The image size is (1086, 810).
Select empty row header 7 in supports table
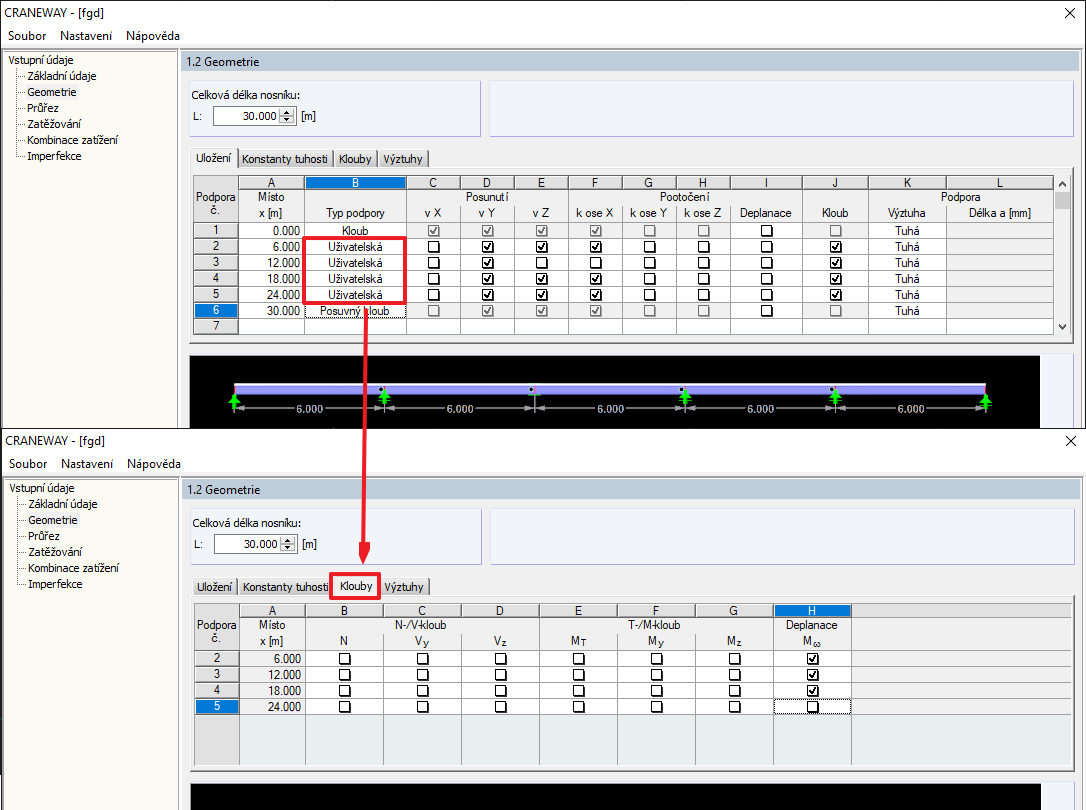coord(215,325)
